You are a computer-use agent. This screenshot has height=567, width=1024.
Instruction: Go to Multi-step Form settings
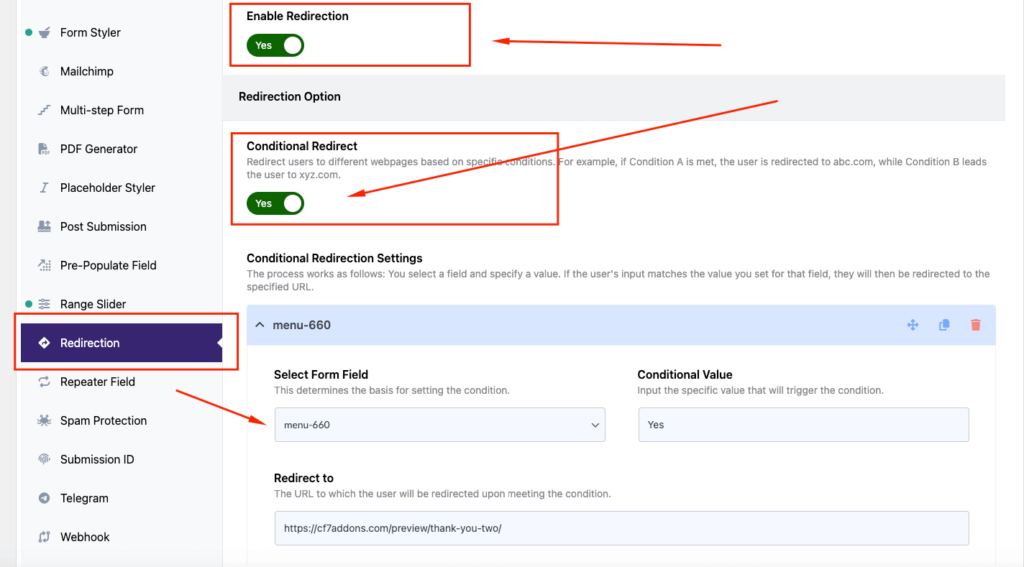coord(101,110)
